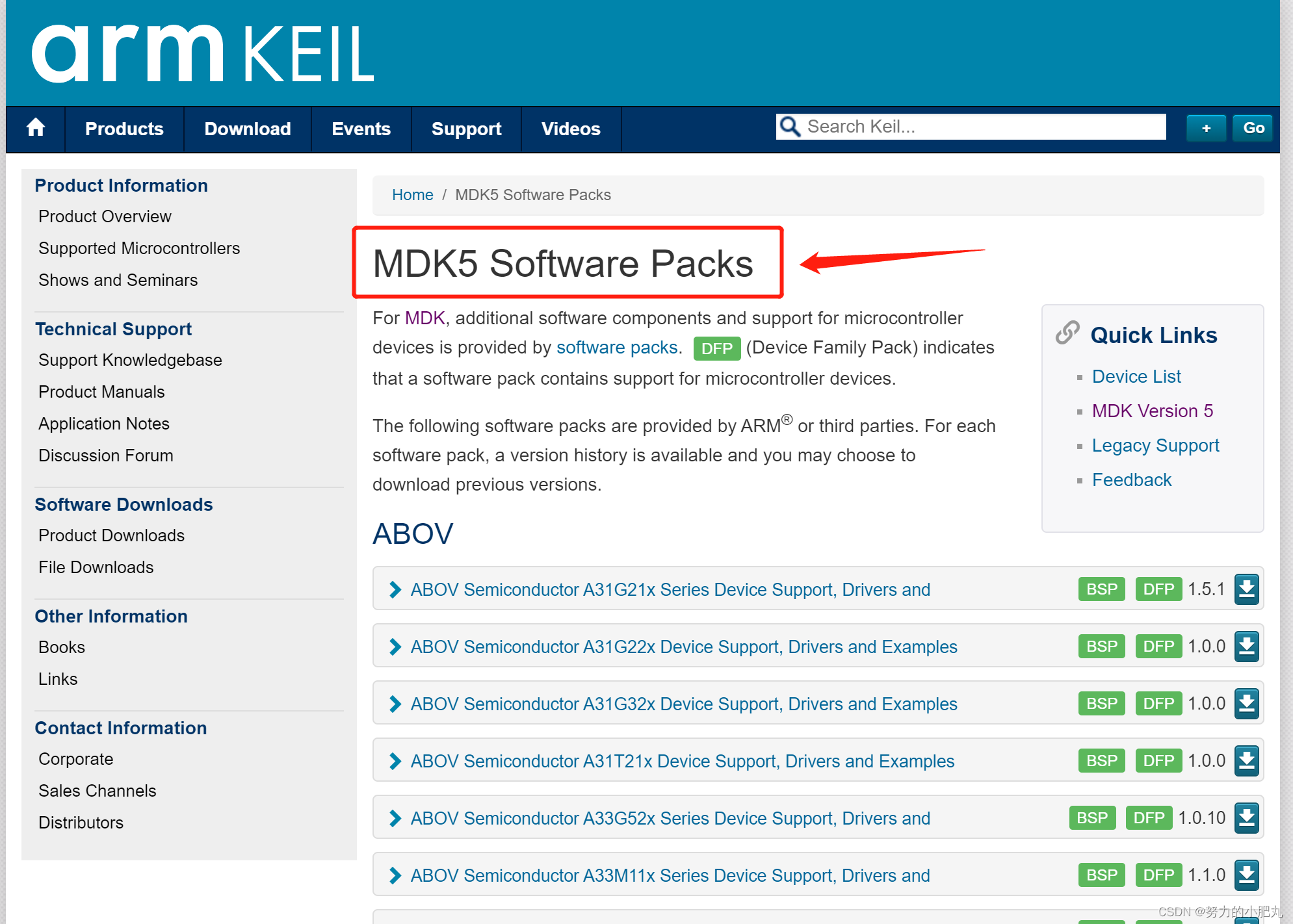This screenshot has width=1293, height=924.
Task: Open the Products menu
Action: click(x=124, y=129)
